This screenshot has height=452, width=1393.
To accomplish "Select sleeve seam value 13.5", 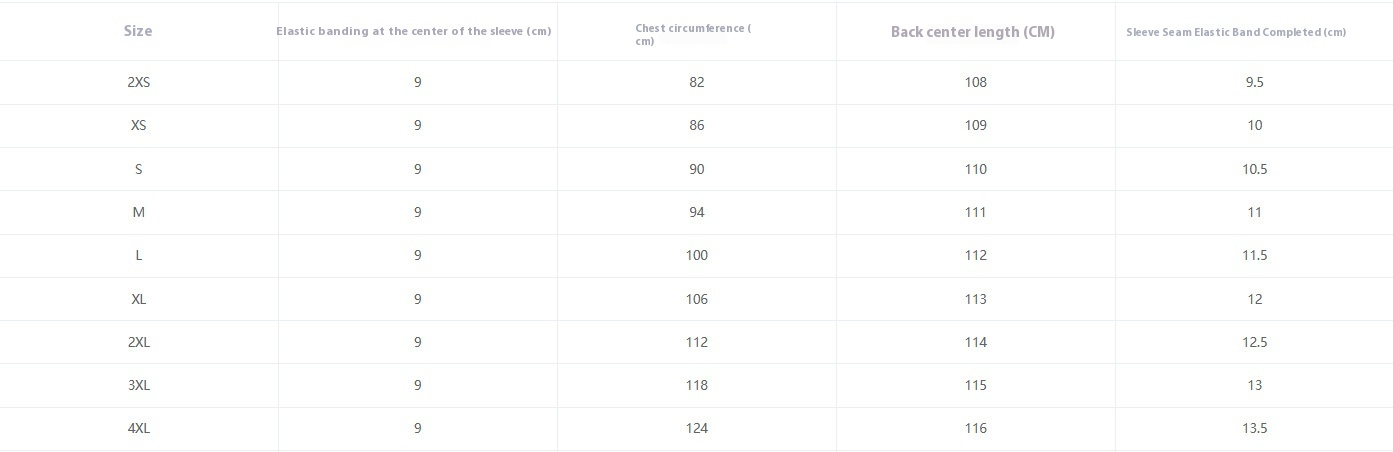I will tap(1255, 428).
